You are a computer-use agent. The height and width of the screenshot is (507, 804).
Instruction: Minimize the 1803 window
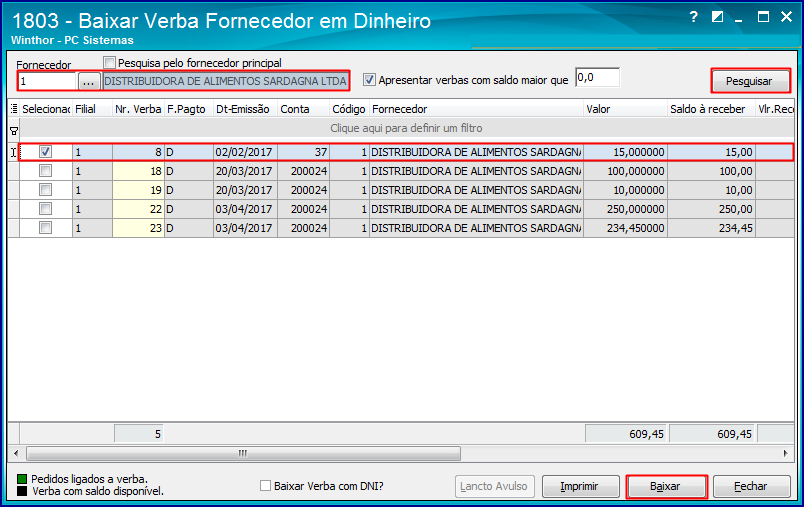(x=739, y=19)
